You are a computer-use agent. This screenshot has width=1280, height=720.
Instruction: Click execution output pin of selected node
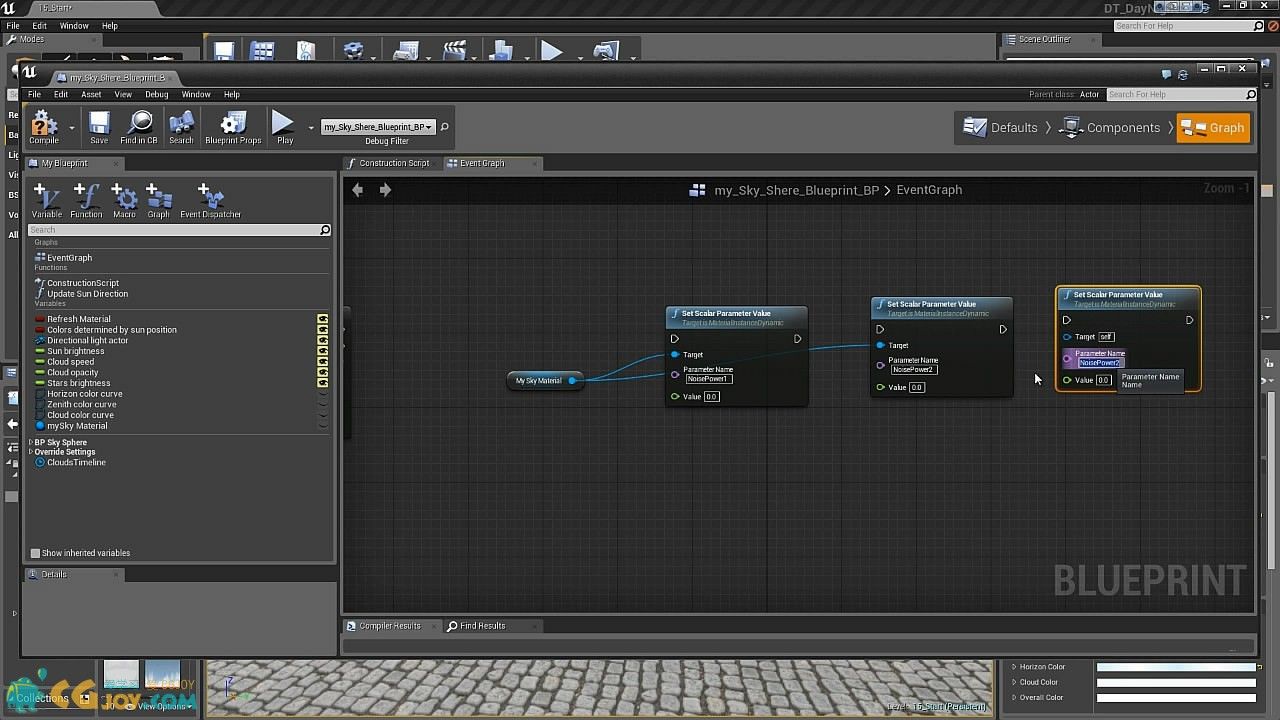[x=1189, y=320]
